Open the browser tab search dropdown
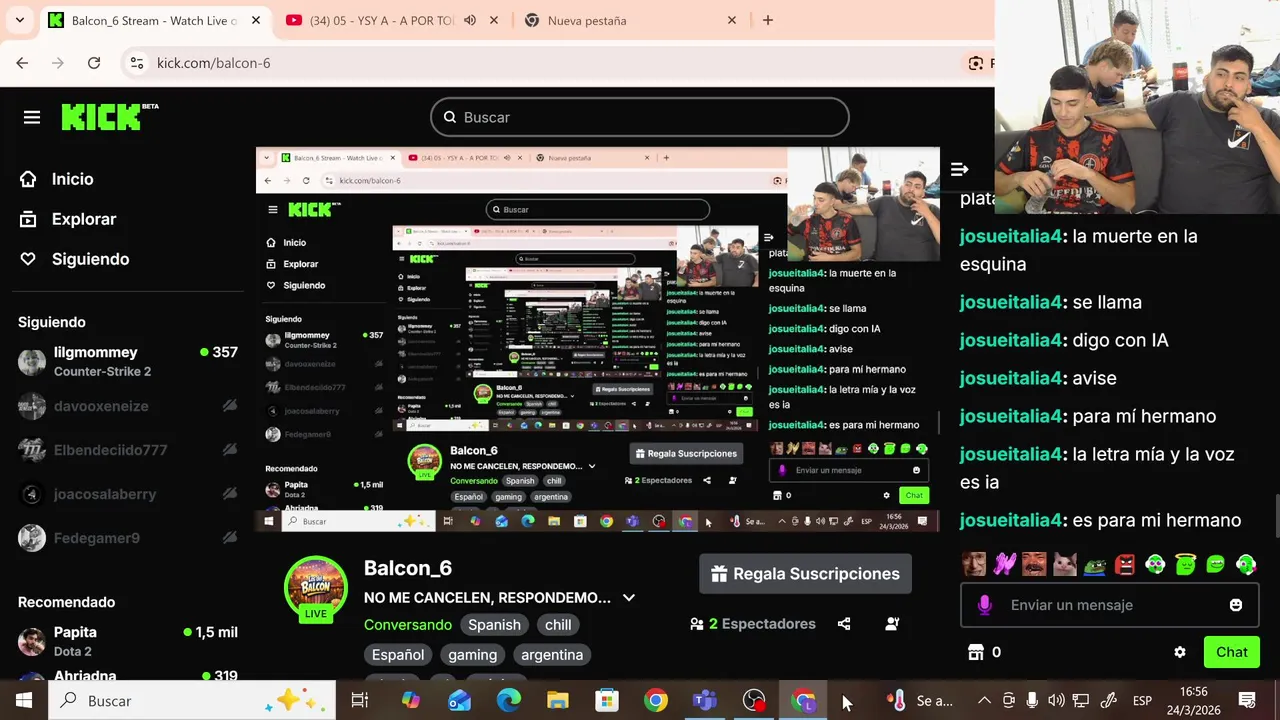1280x720 pixels. 18,20
